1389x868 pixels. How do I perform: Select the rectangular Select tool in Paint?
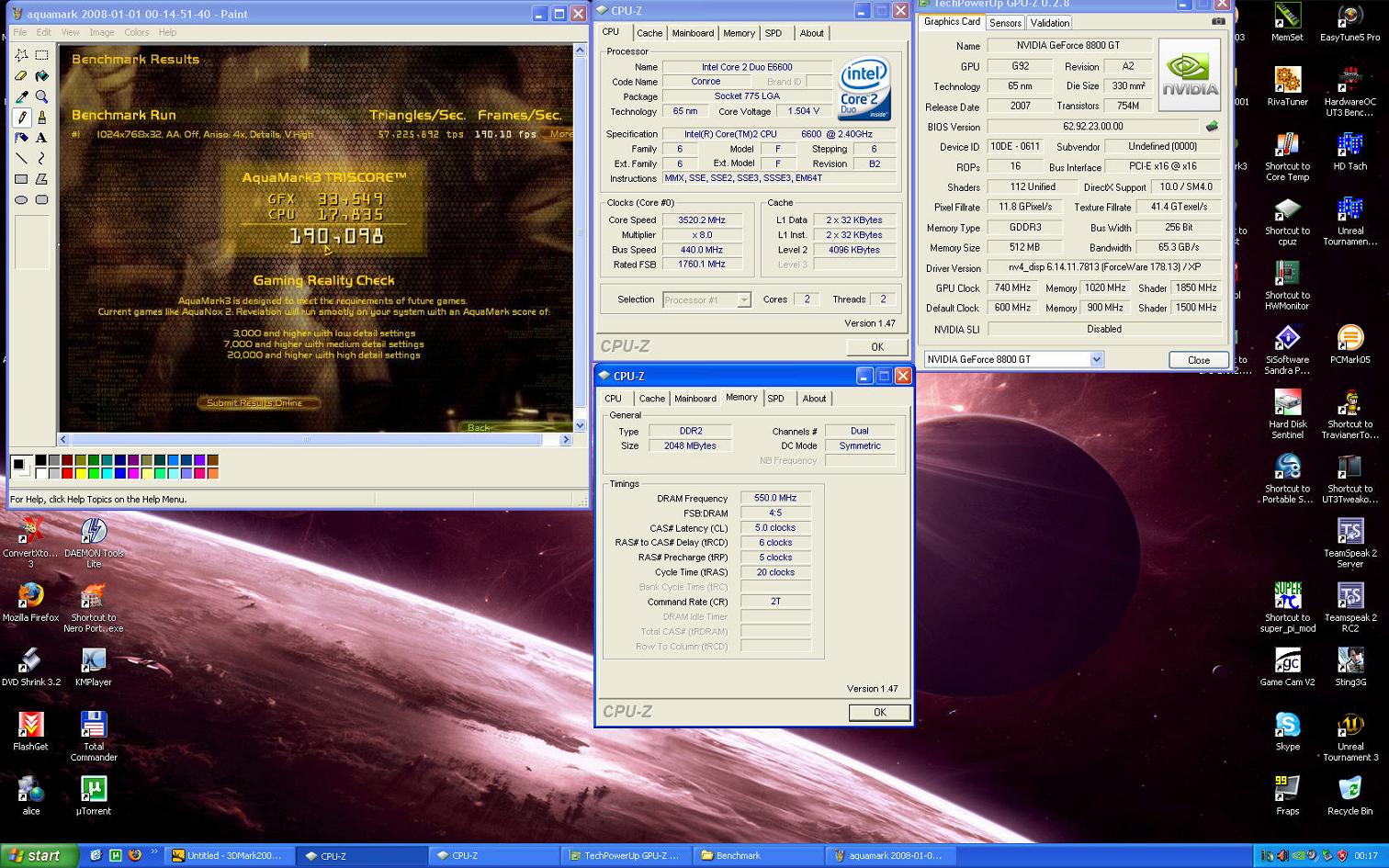coord(41,55)
